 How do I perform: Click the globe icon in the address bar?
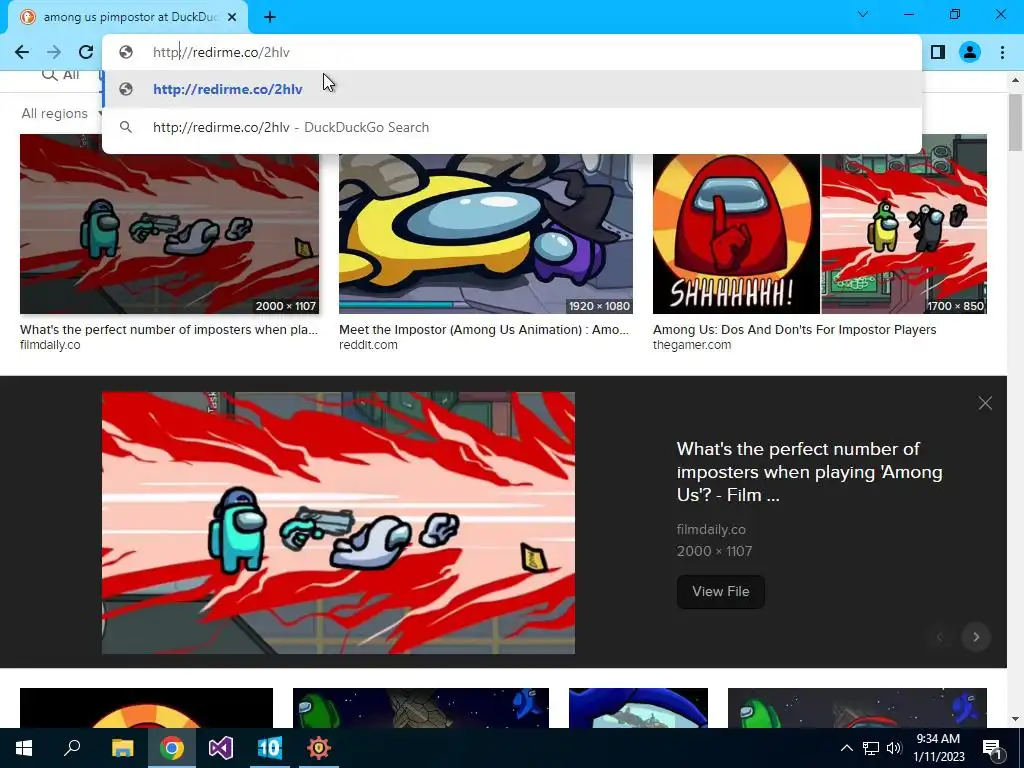click(x=126, y=52)
